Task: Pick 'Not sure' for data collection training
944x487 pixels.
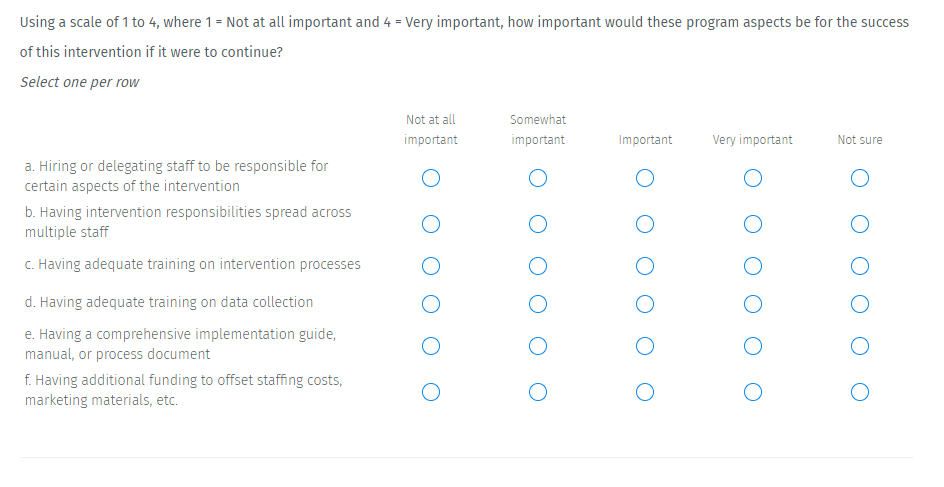Action: pyautogui.click(x=859, y=303)
